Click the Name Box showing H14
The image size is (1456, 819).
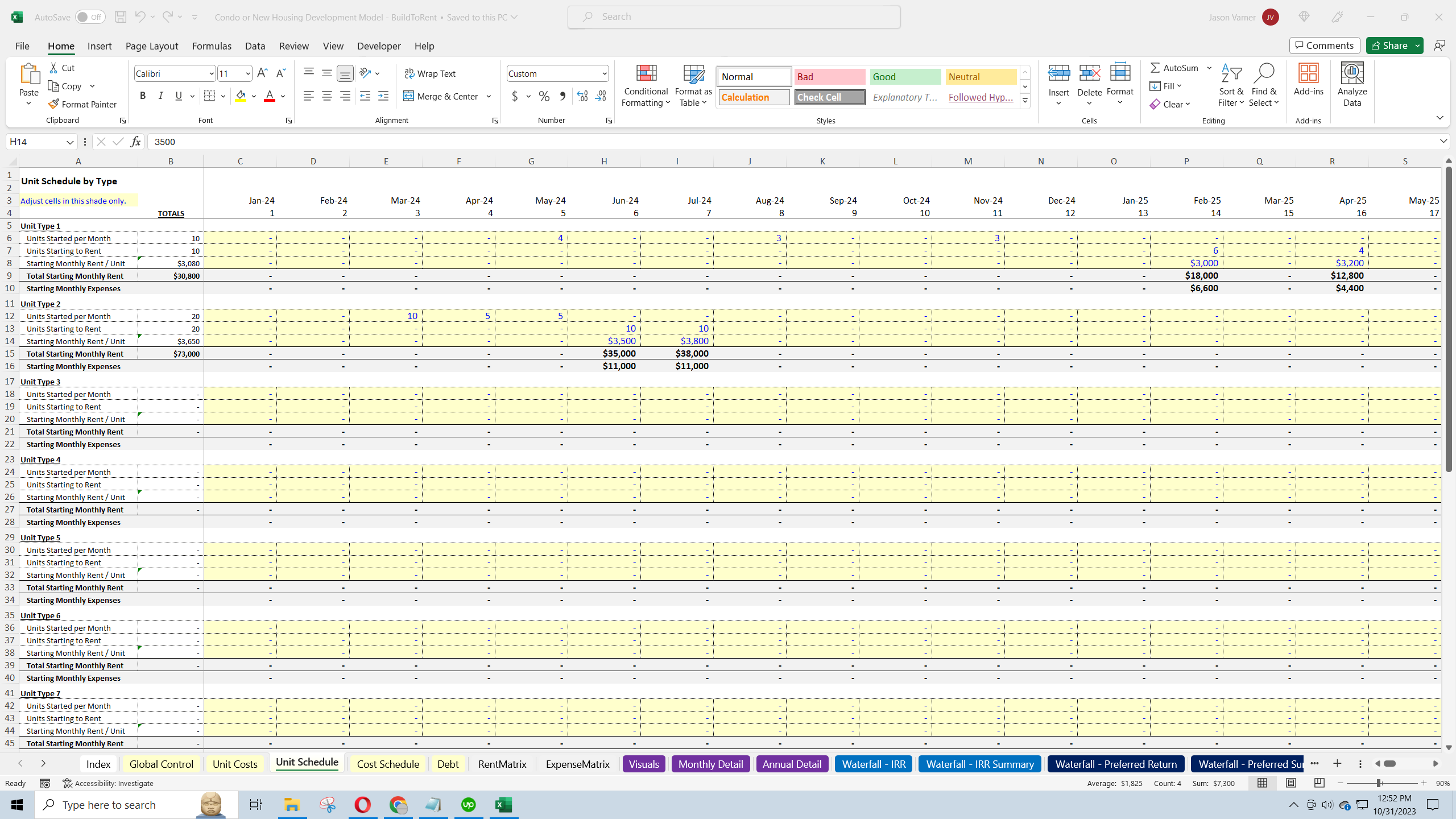(41, 142)
